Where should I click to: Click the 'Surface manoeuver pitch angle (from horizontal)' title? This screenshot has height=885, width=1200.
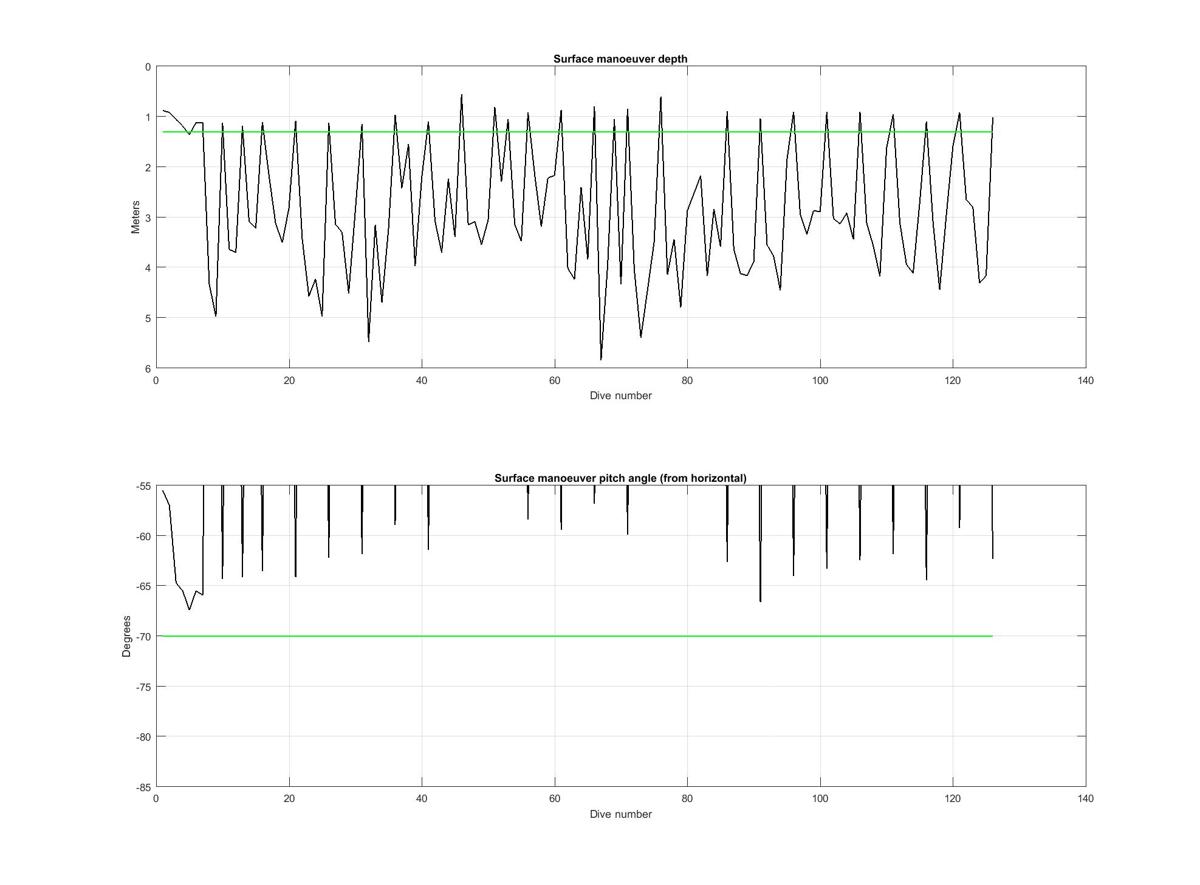(620, 478)
